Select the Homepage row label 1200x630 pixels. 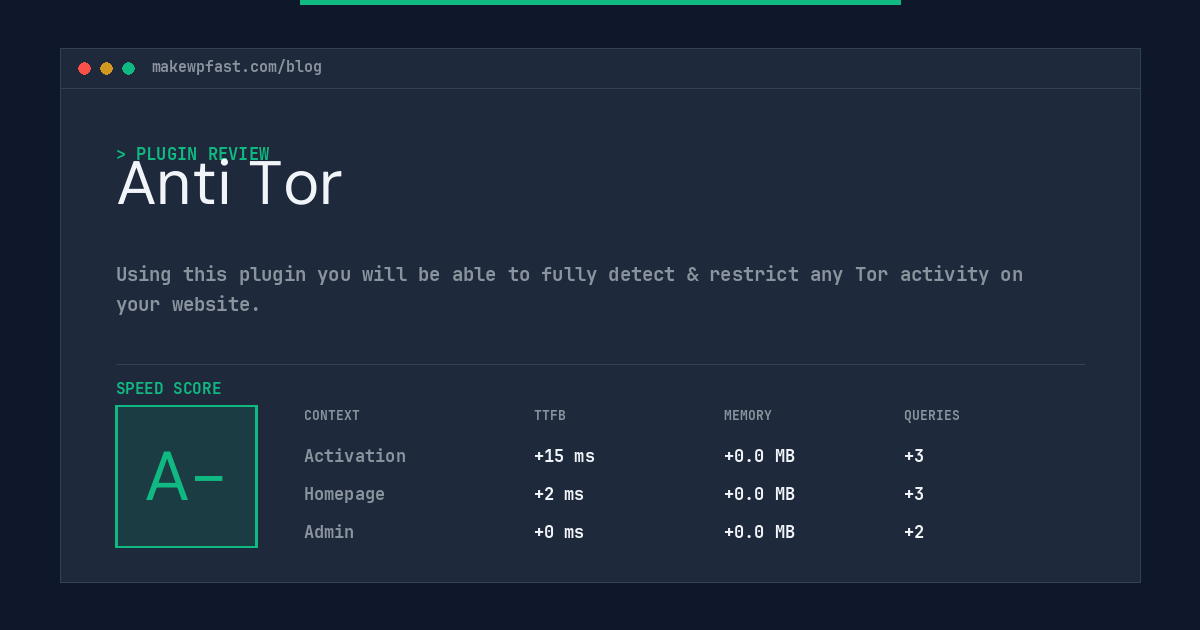click(344, 494)
